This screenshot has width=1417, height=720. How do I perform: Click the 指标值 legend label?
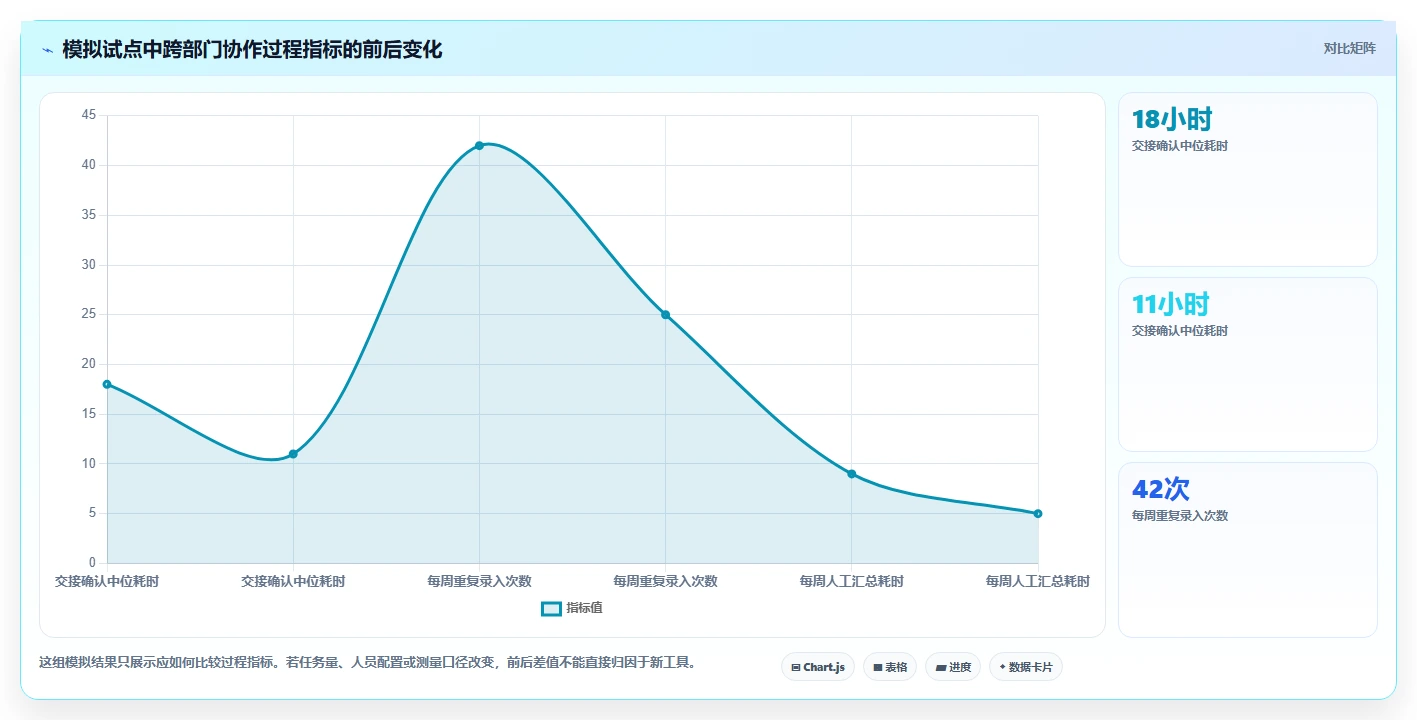(x=585, y=608)
